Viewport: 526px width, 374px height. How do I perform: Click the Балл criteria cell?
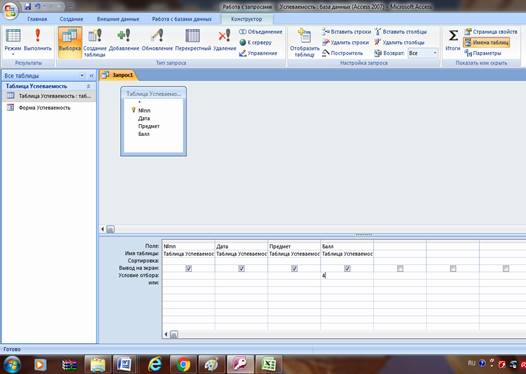347,275
